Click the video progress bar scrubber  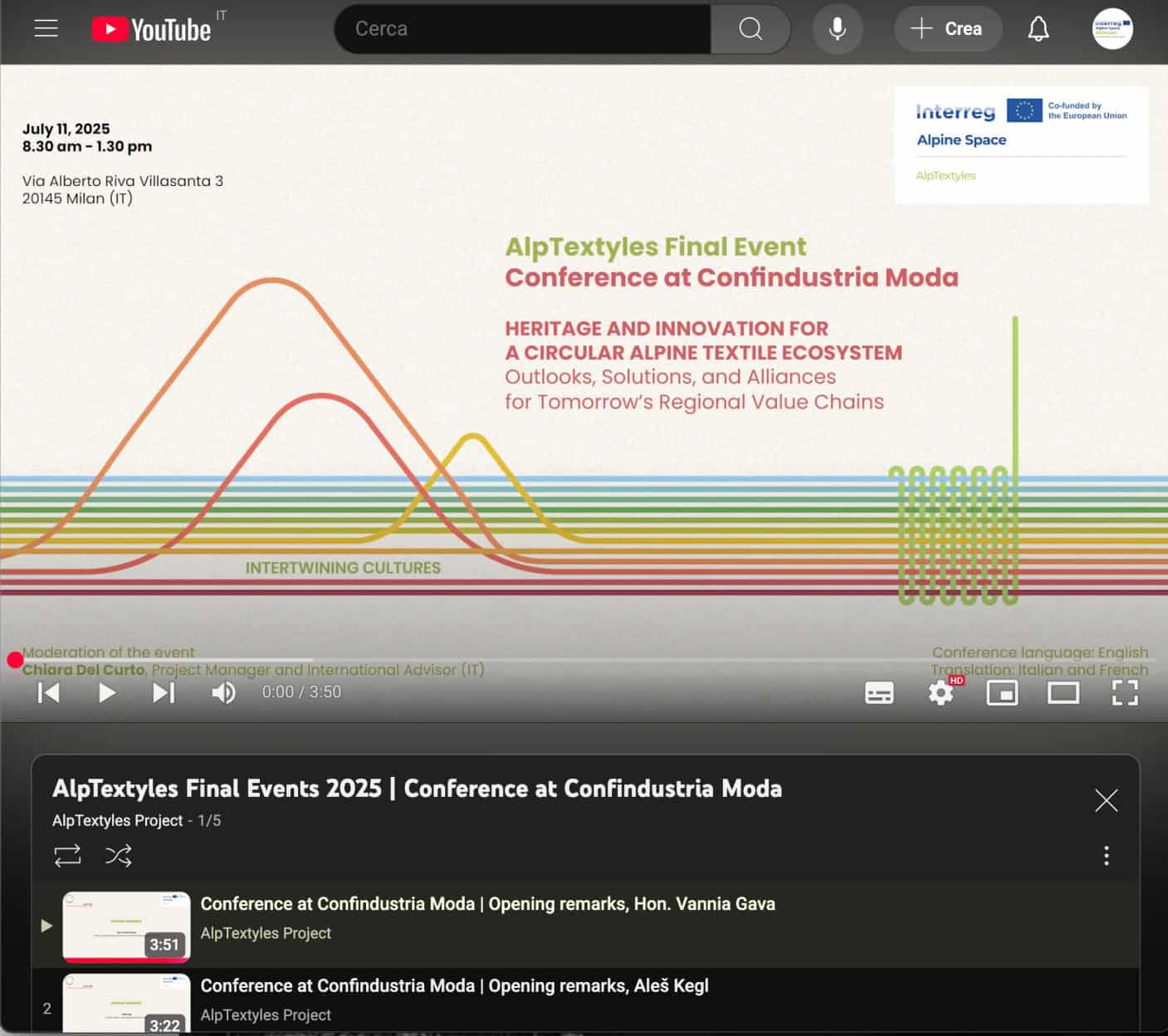pyautogui.click(x=15, y=660)
